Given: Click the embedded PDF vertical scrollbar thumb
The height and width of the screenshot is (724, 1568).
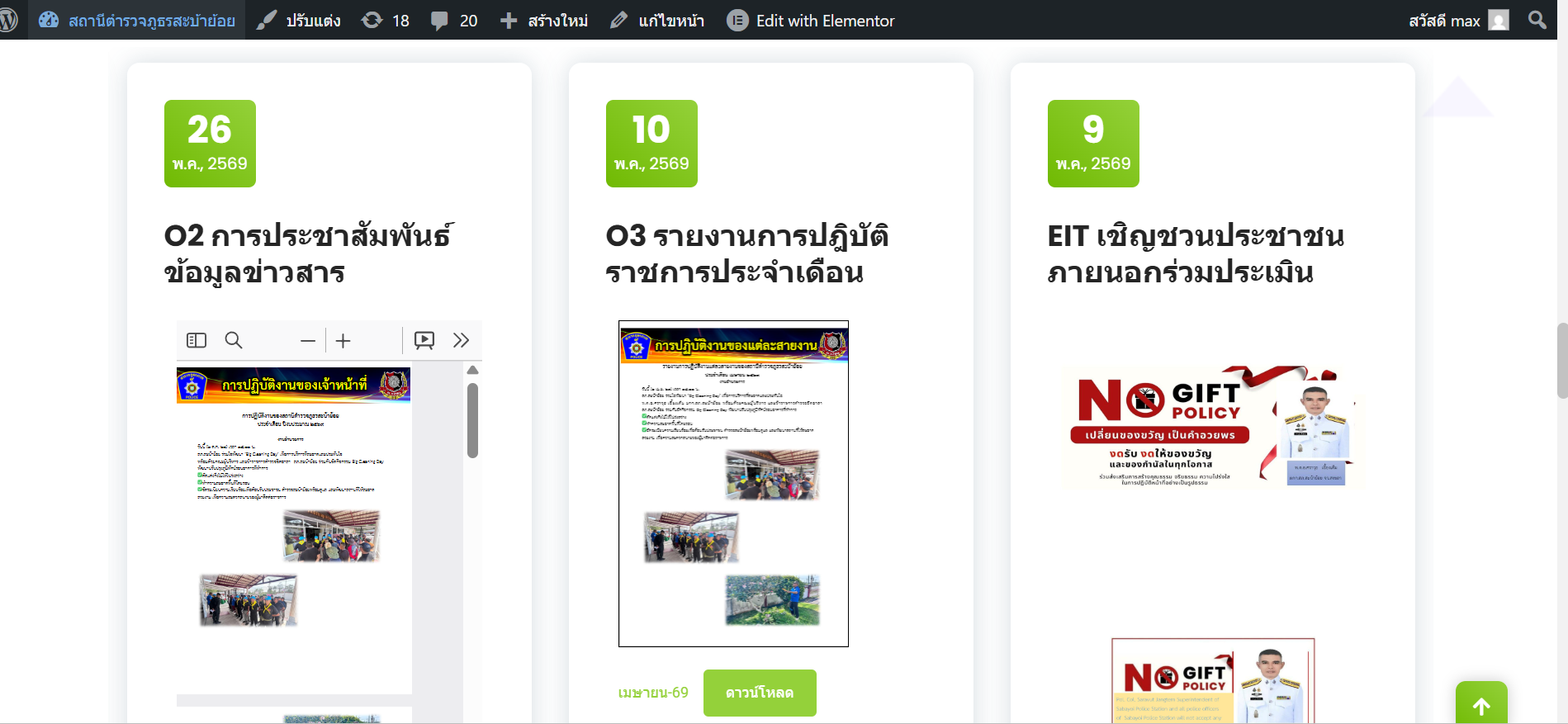Looking at the screenshot, I should click(472, 420).
